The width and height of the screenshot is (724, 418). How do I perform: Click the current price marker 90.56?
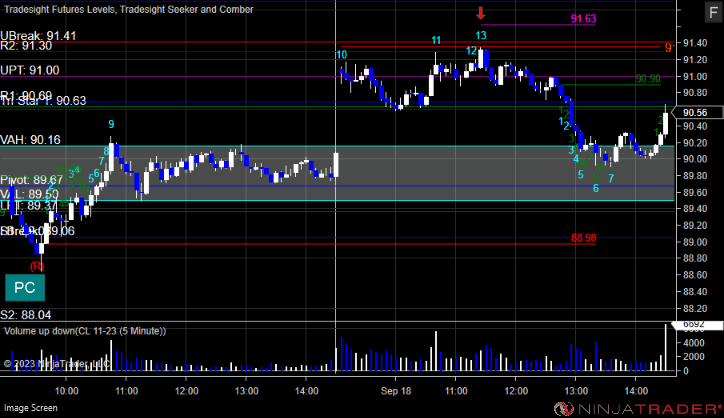pyautogui.click(x=698, y=112)
